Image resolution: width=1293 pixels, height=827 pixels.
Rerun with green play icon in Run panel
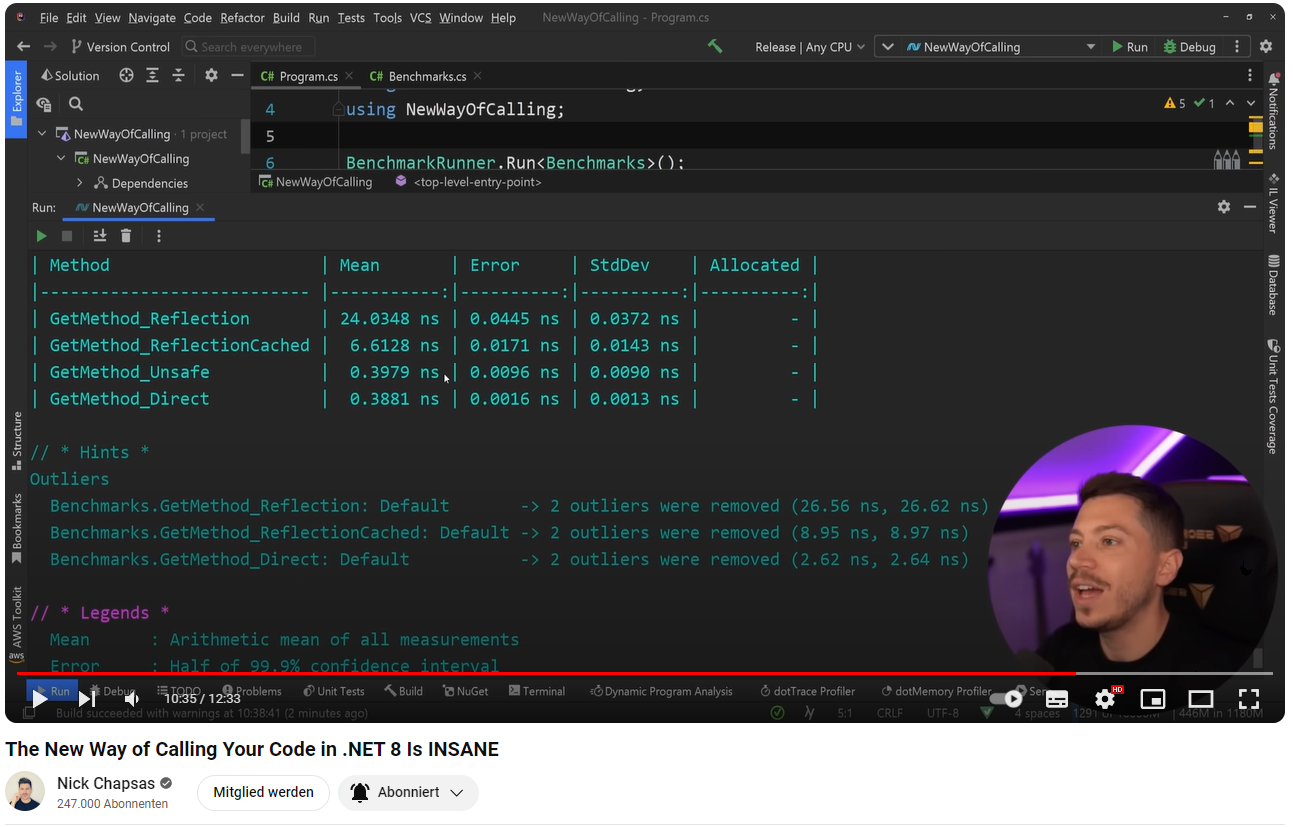[41, 236]
